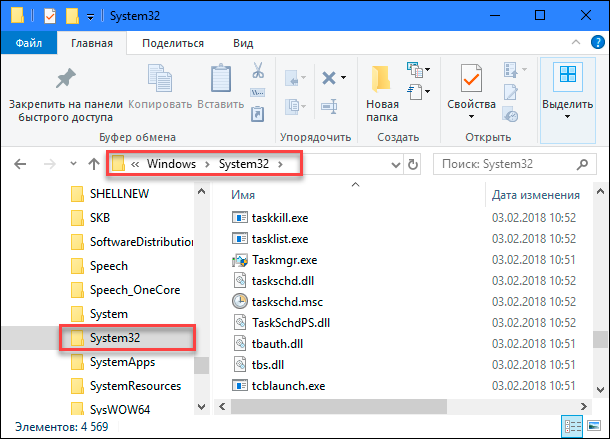Click the Up one level arrow
The image size is (610, 439).
click(x=94, y=164)
